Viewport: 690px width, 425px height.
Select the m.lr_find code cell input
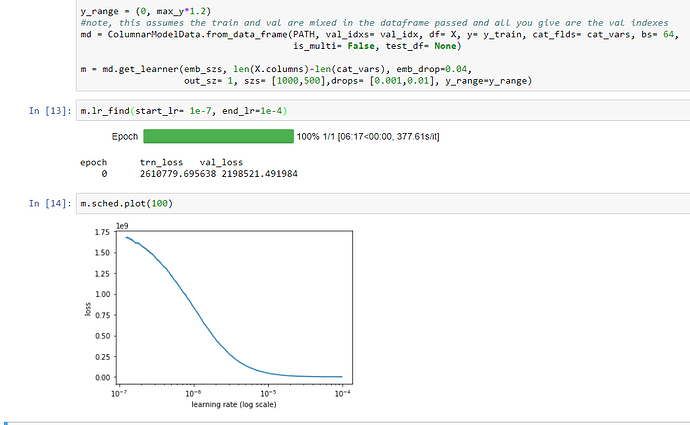click(383, 111)
